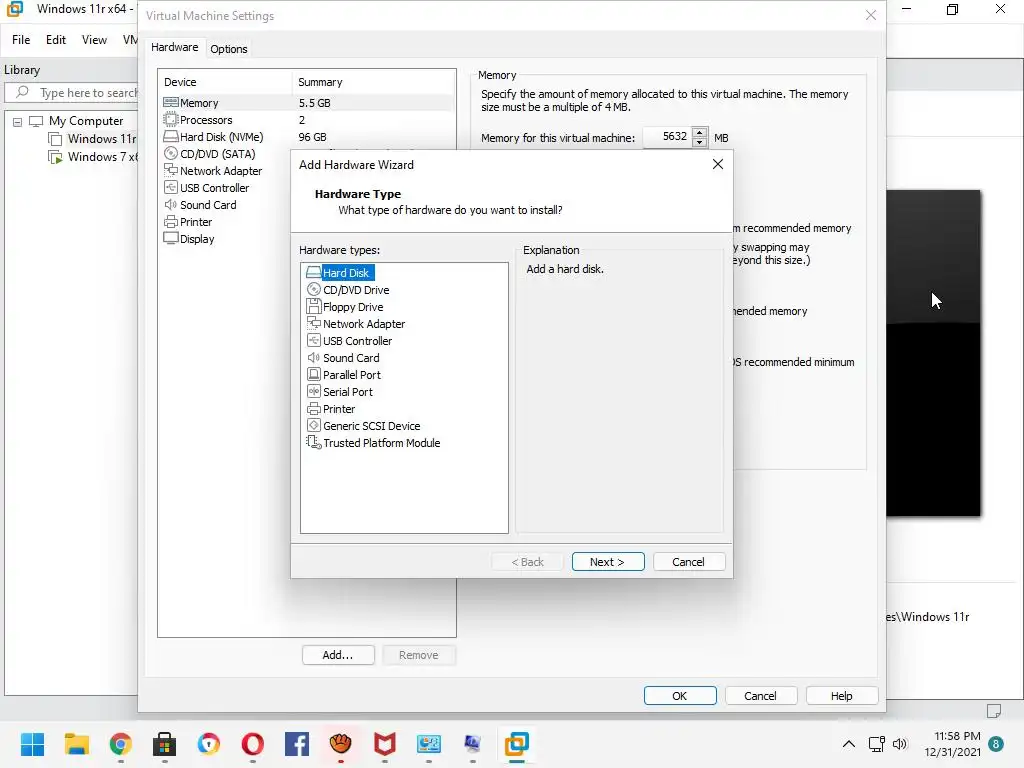Screen dimensions: 1024x768
Task: Select Sound Card icon in hardware types
Action: [x=313, y=357]
